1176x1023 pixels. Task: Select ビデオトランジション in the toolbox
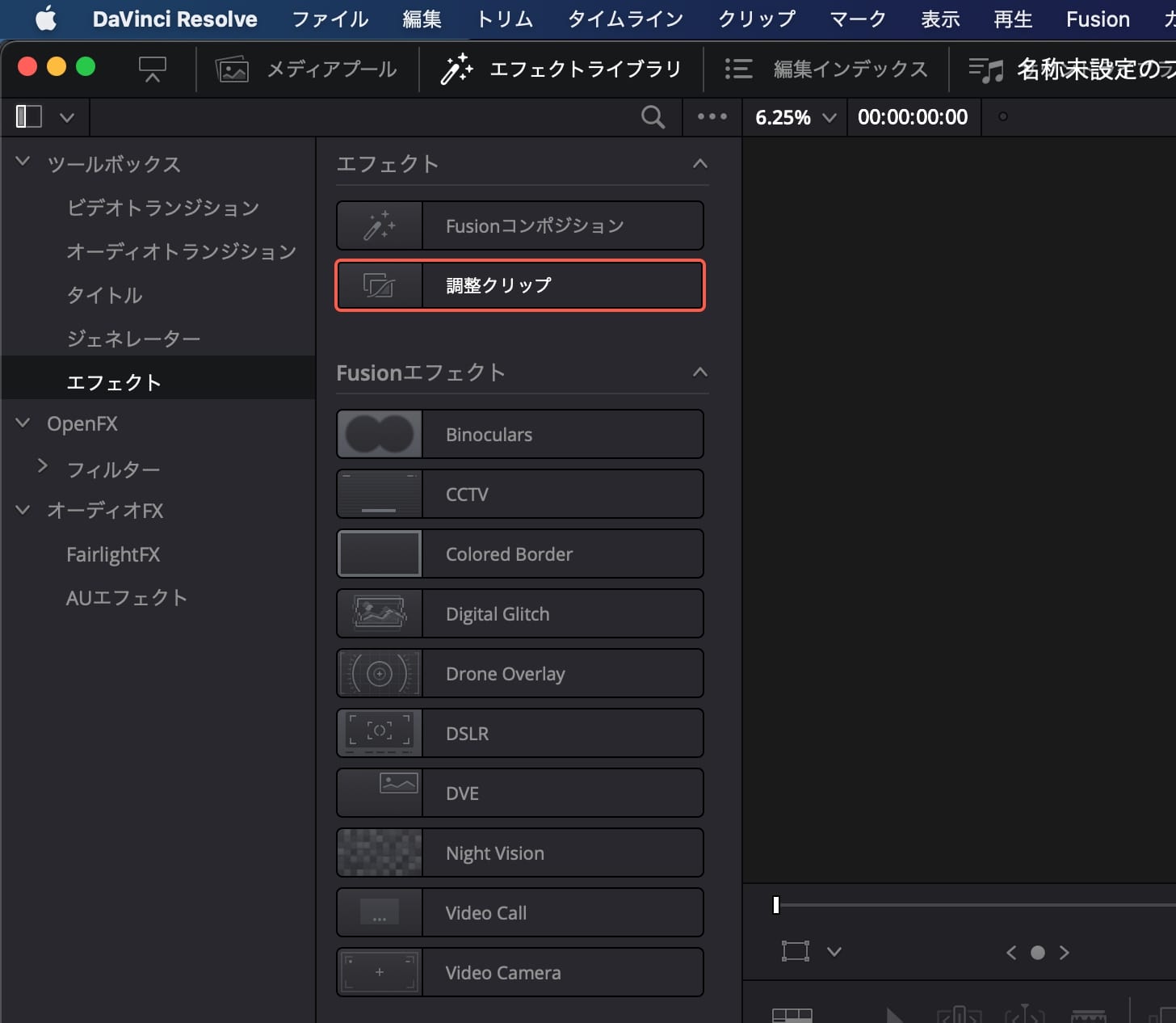pos(163,208)
